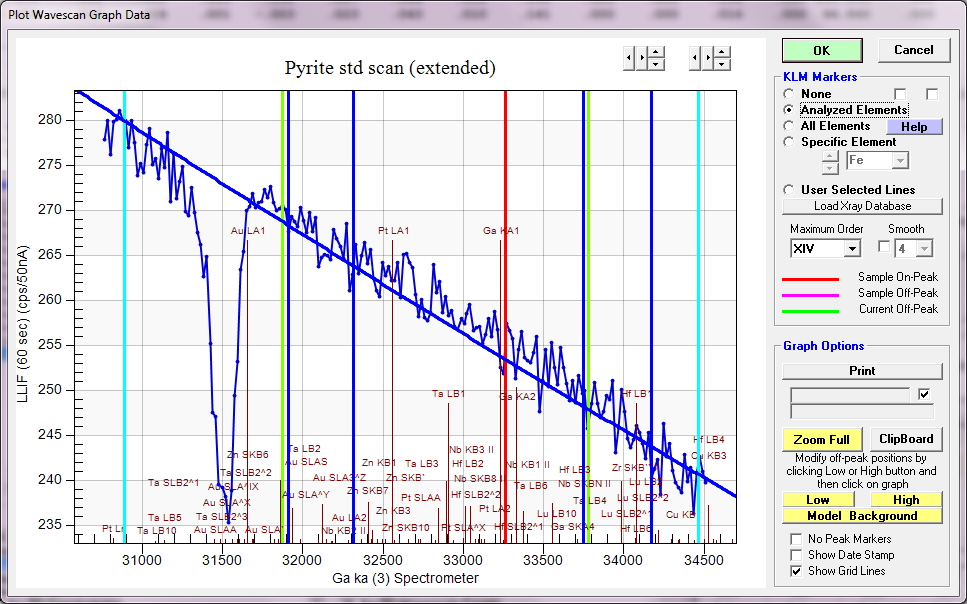This screenshot has width=967, height=604.
Task: Enable 'No Peak Markers' checkbox
Action: (795, 539)
